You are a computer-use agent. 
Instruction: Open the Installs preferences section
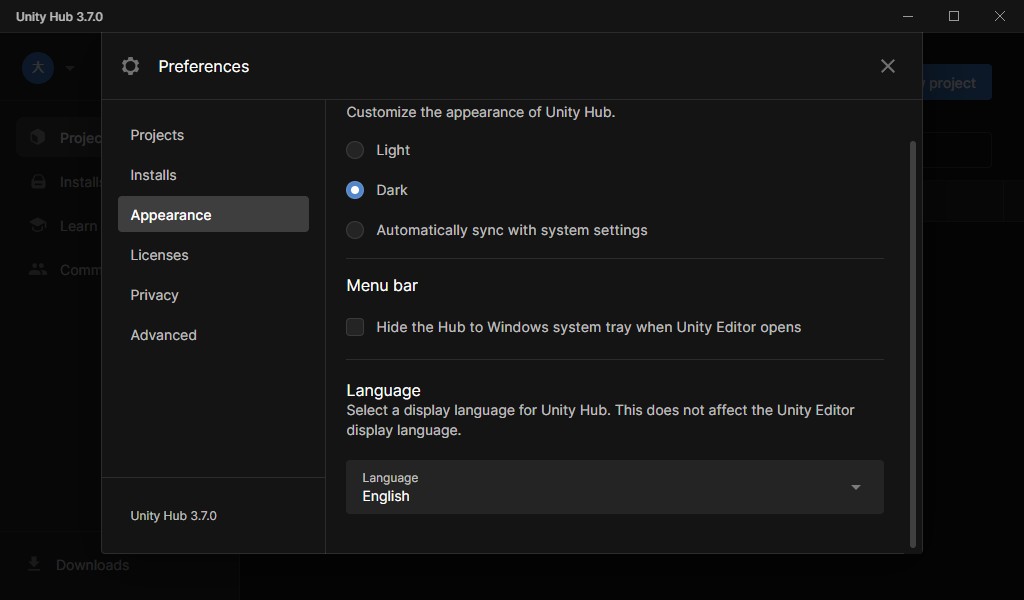[x=153, y=175]
